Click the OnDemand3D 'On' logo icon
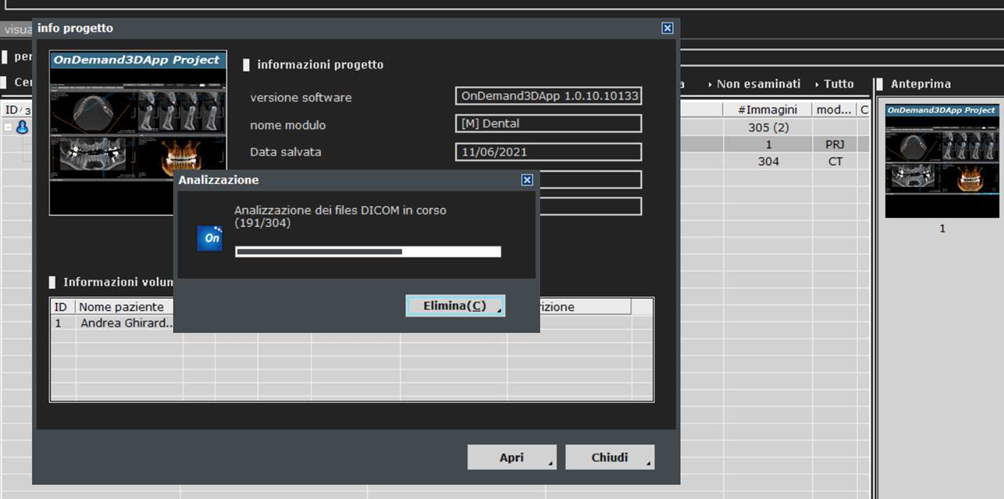 coord(209,238)
